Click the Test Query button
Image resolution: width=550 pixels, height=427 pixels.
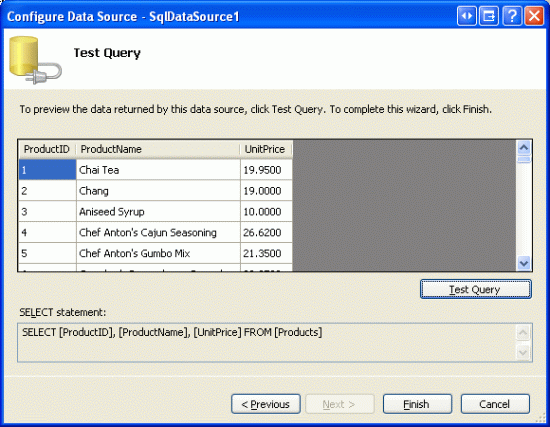476,289
